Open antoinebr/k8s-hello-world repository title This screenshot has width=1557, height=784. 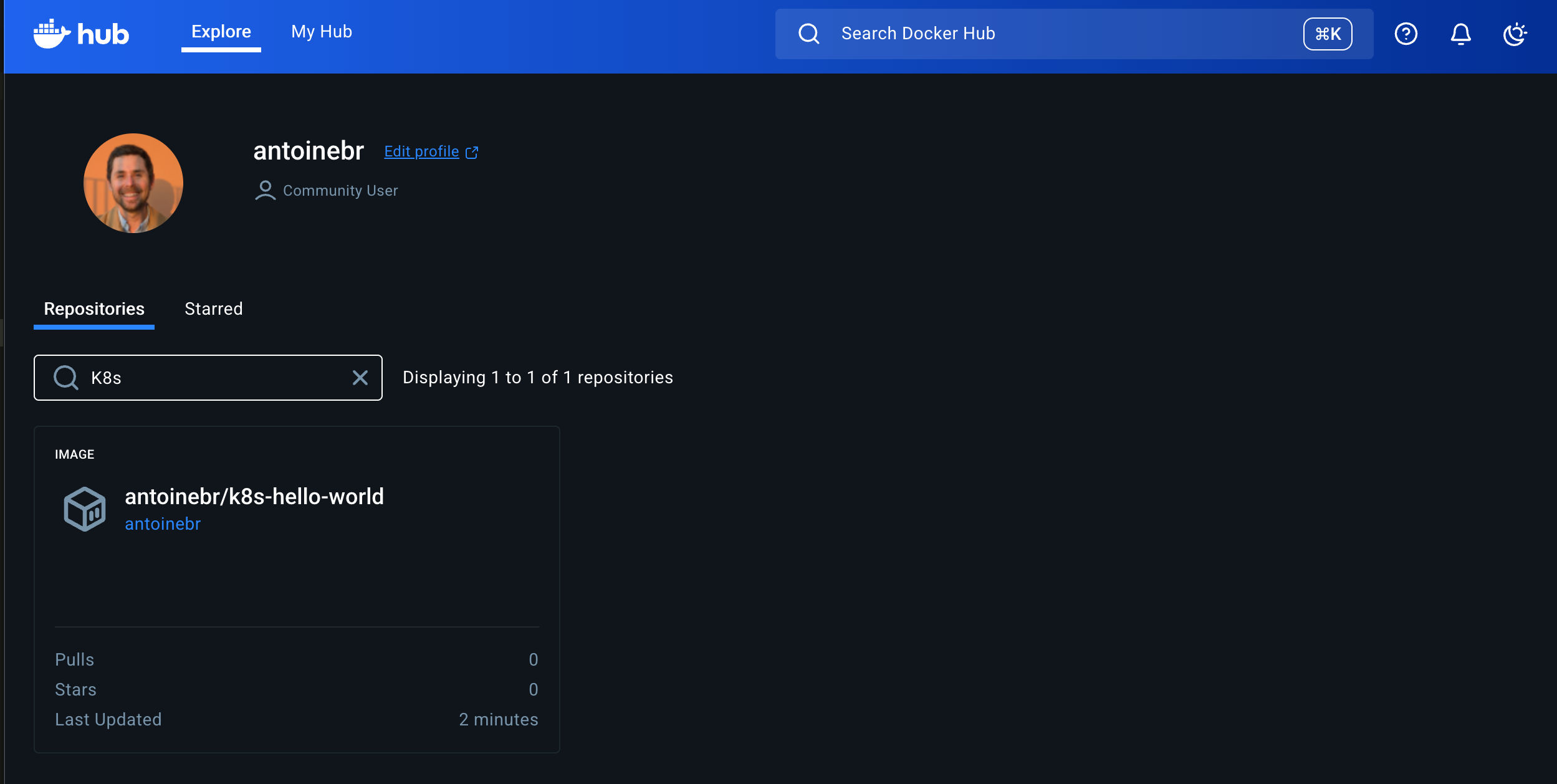(x=254, y=497)
